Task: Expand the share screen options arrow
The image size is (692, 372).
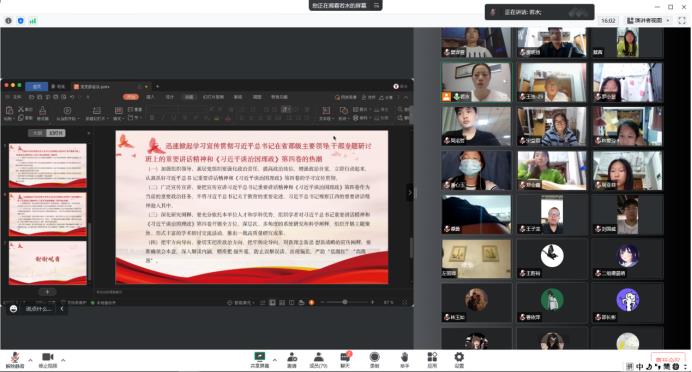Action: [x=275, y=360]
